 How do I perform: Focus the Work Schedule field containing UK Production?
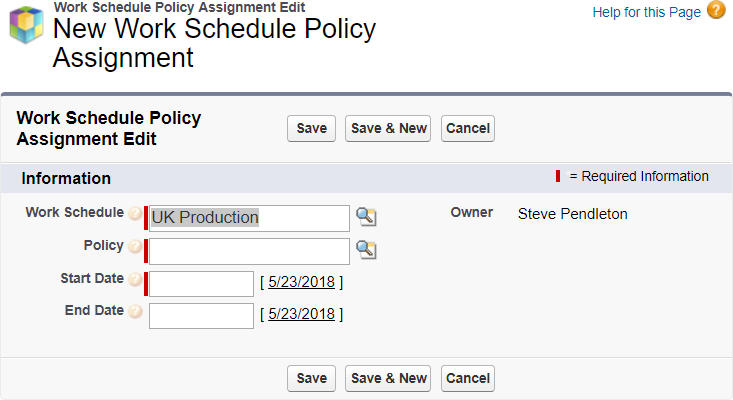tap(248, 218)
